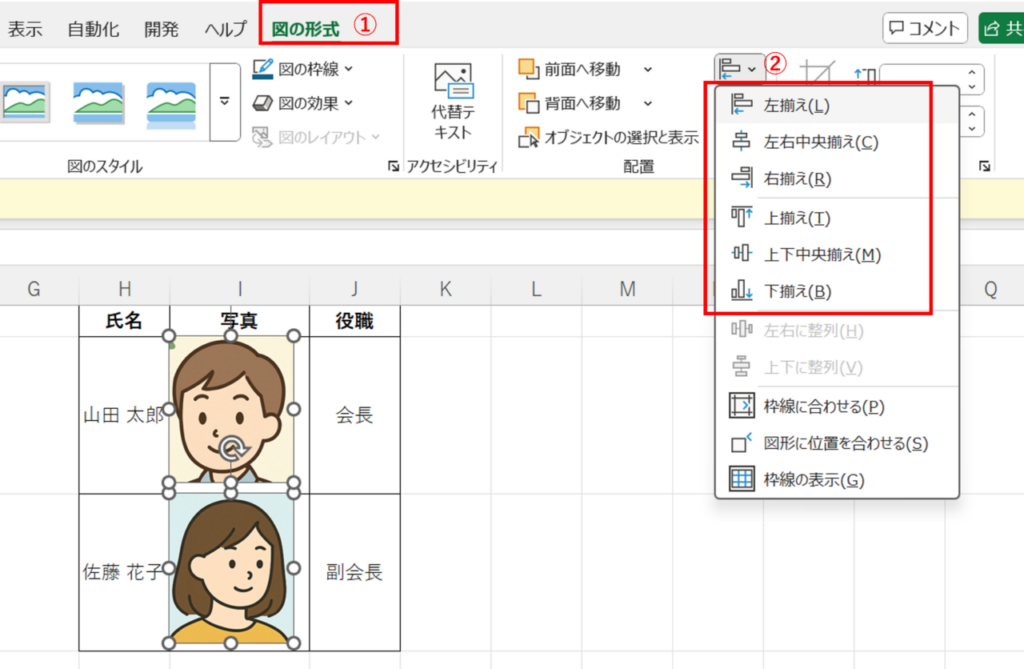The width and height of the screenshot is (1024, 669).
Task: Click the 共有 share button
Action: click(1006, 27)
